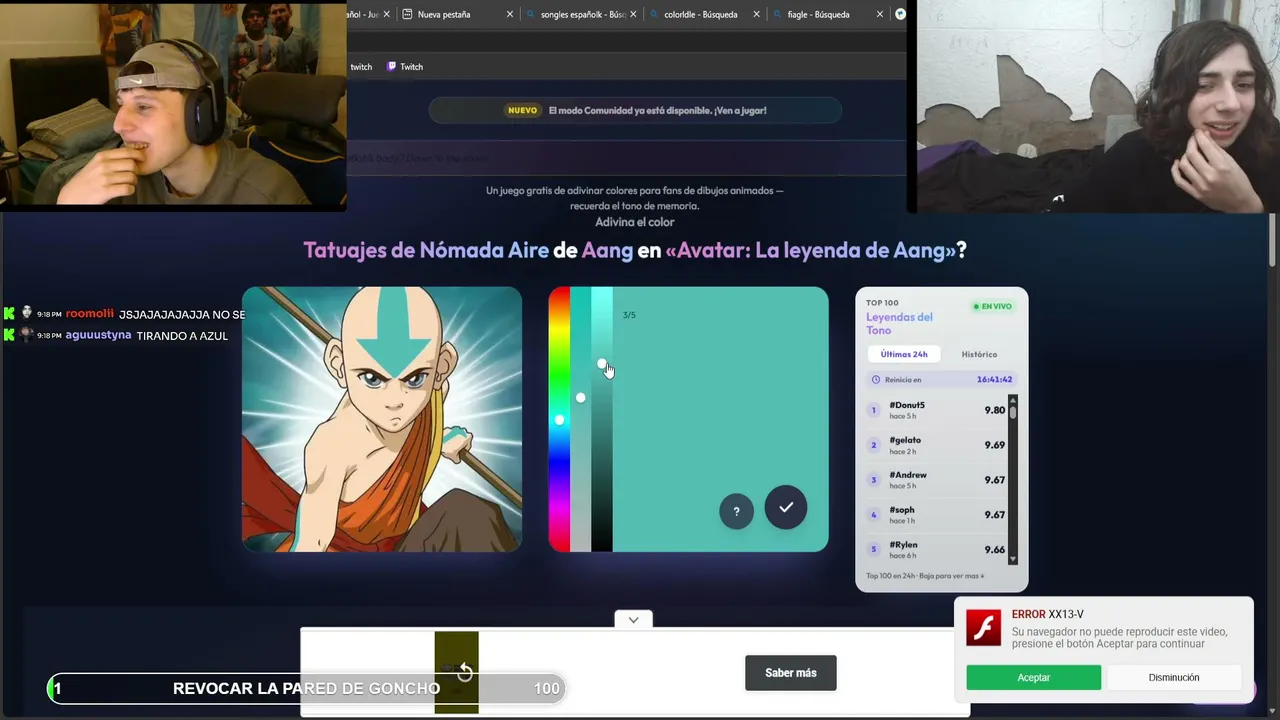Click the Aang character image

coord(382,419)
